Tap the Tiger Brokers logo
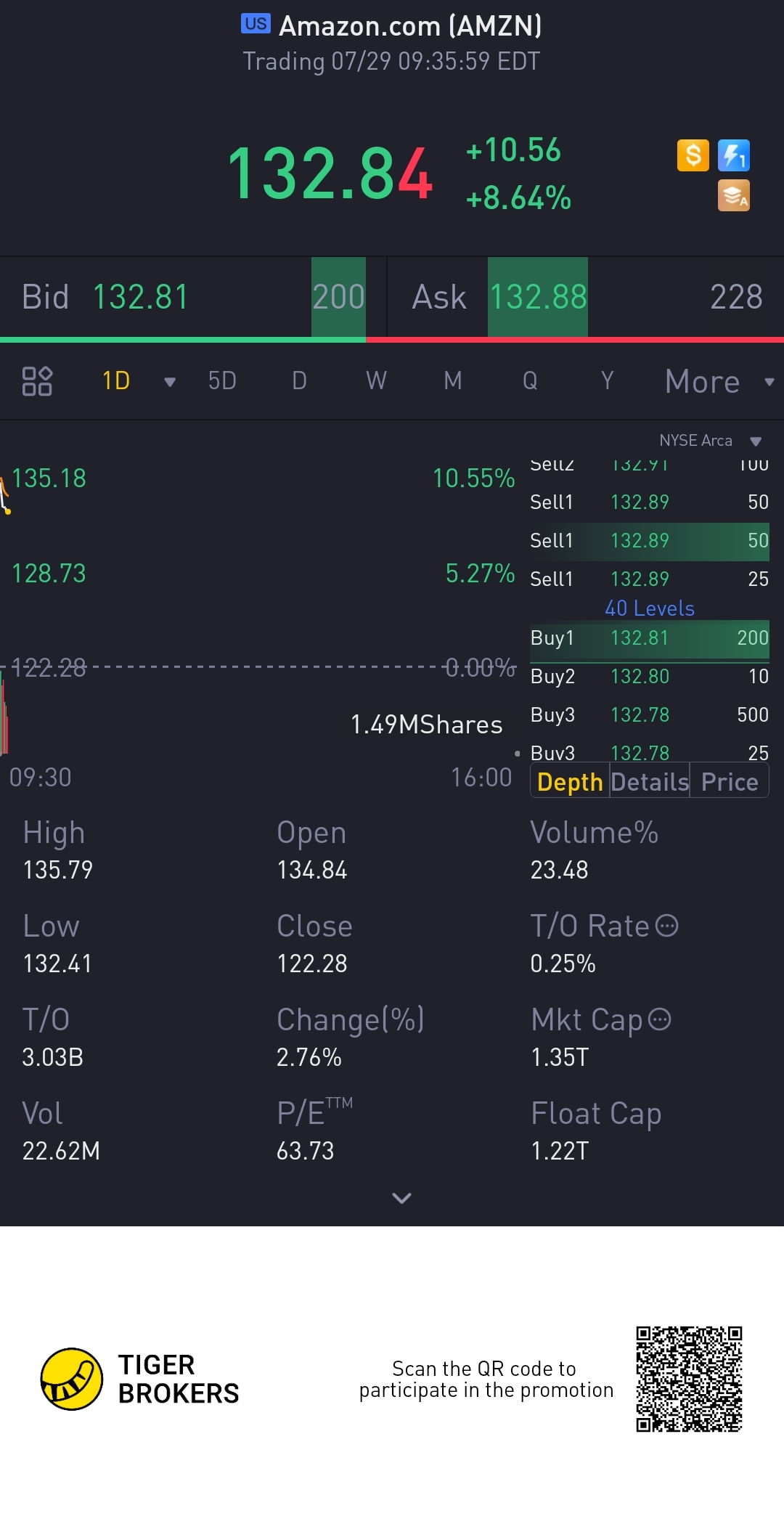Viewport: 784px width, 1532px height. point(72,1379)
